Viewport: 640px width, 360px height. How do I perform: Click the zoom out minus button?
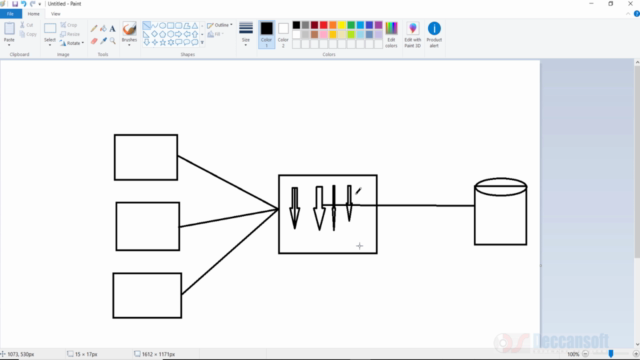pyautogui.click(x=585, y=354)
